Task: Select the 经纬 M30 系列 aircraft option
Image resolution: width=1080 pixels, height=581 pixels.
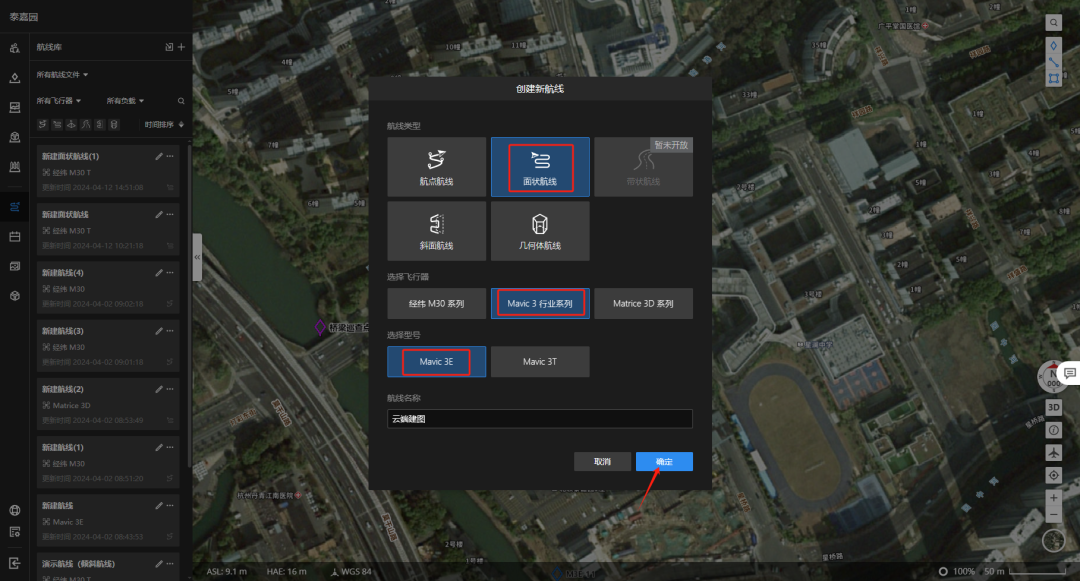Action: (437, 304)
